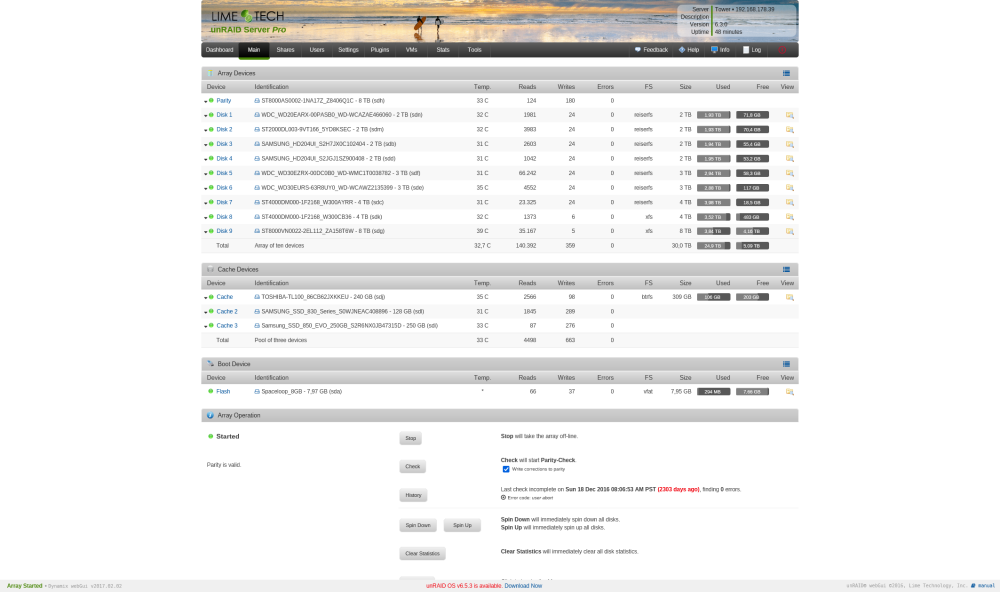Click the Cache 3 green status ball
Screen dimensions: 1000x592
pos(211,325)
